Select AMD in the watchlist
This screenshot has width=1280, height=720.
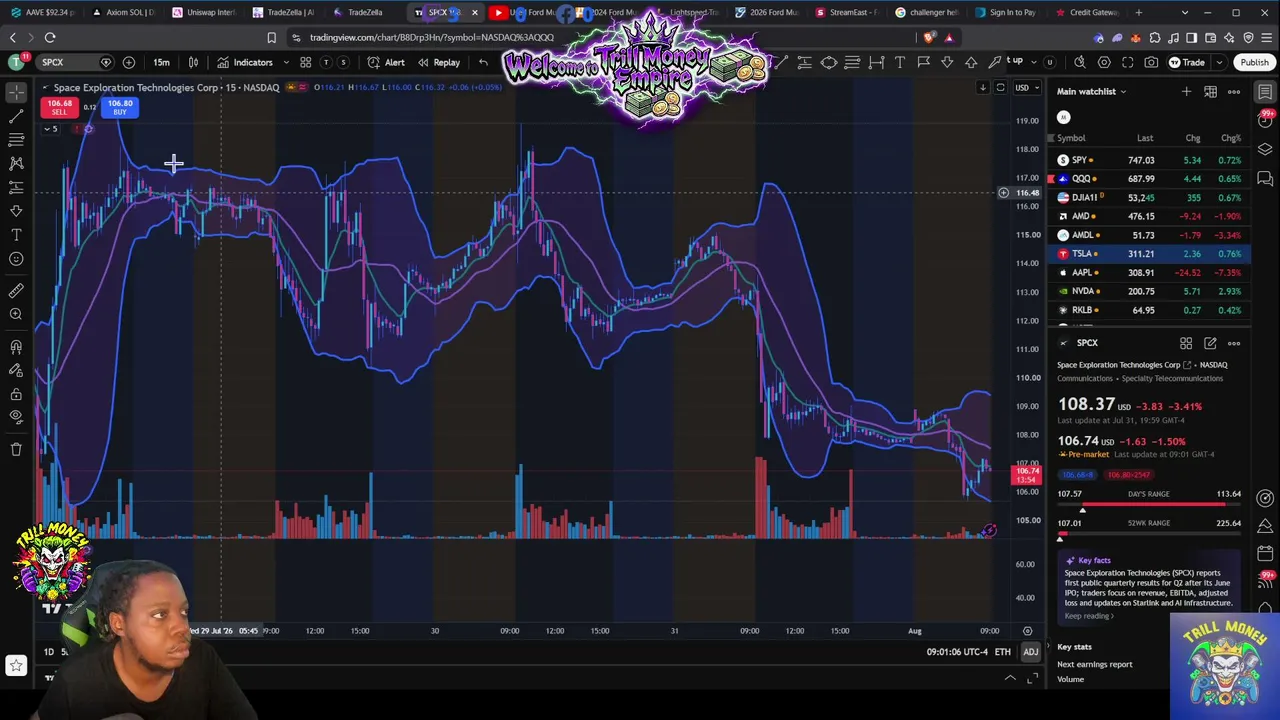1148,216
